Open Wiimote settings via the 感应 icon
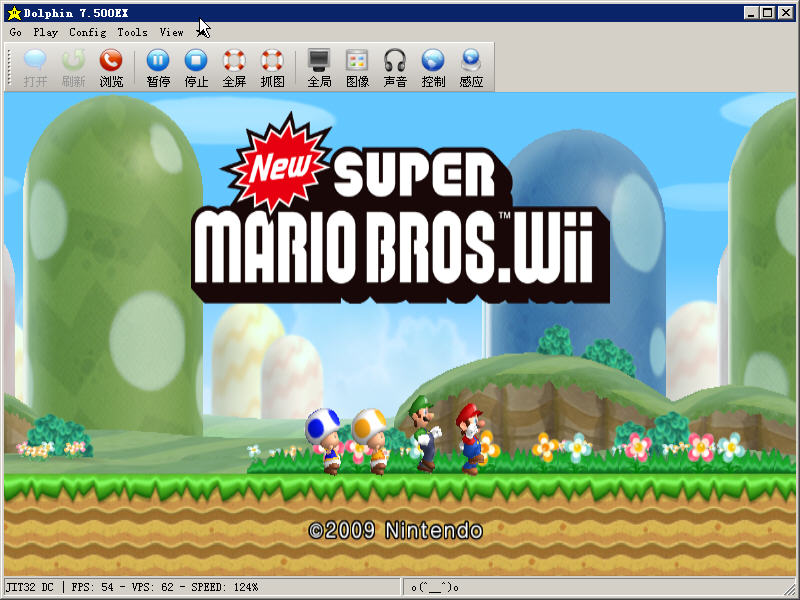Viewport: 800px width, 600px height. click(471, 67)
